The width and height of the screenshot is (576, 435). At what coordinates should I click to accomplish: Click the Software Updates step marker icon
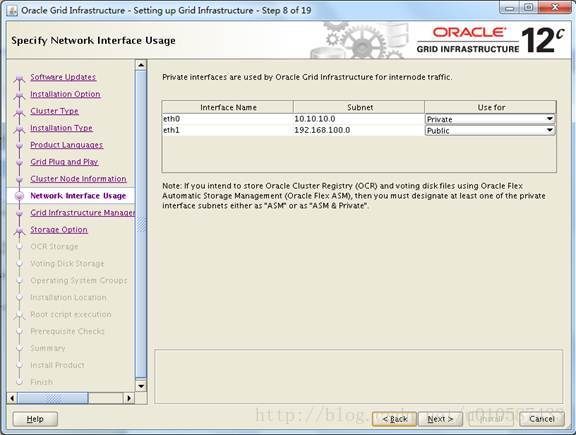click(19, 78)
